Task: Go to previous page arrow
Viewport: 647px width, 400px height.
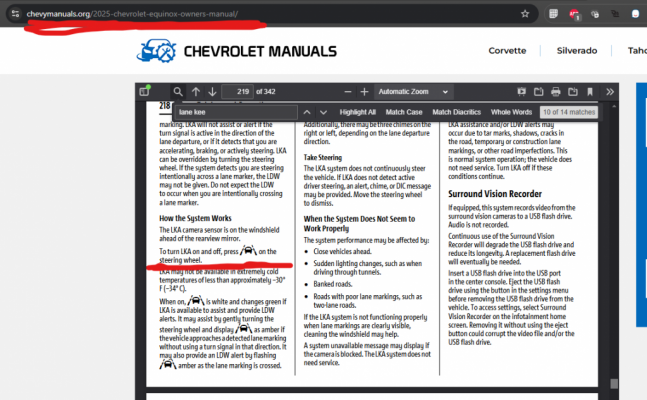Action: click(x=196, y=92)
